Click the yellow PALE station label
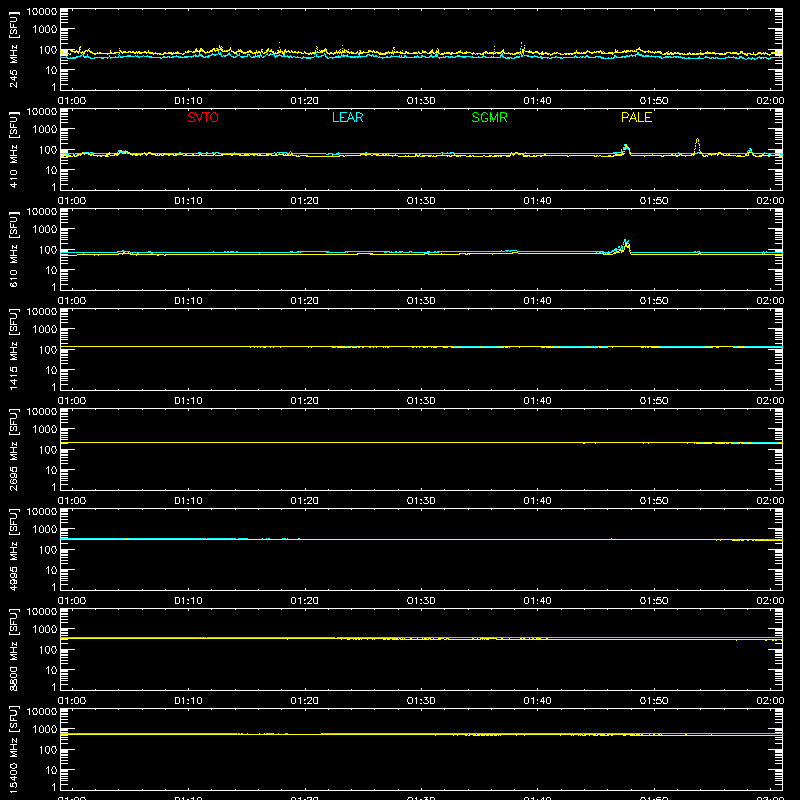The width and height of the screenshot is (800, 800). pos(636,117)
